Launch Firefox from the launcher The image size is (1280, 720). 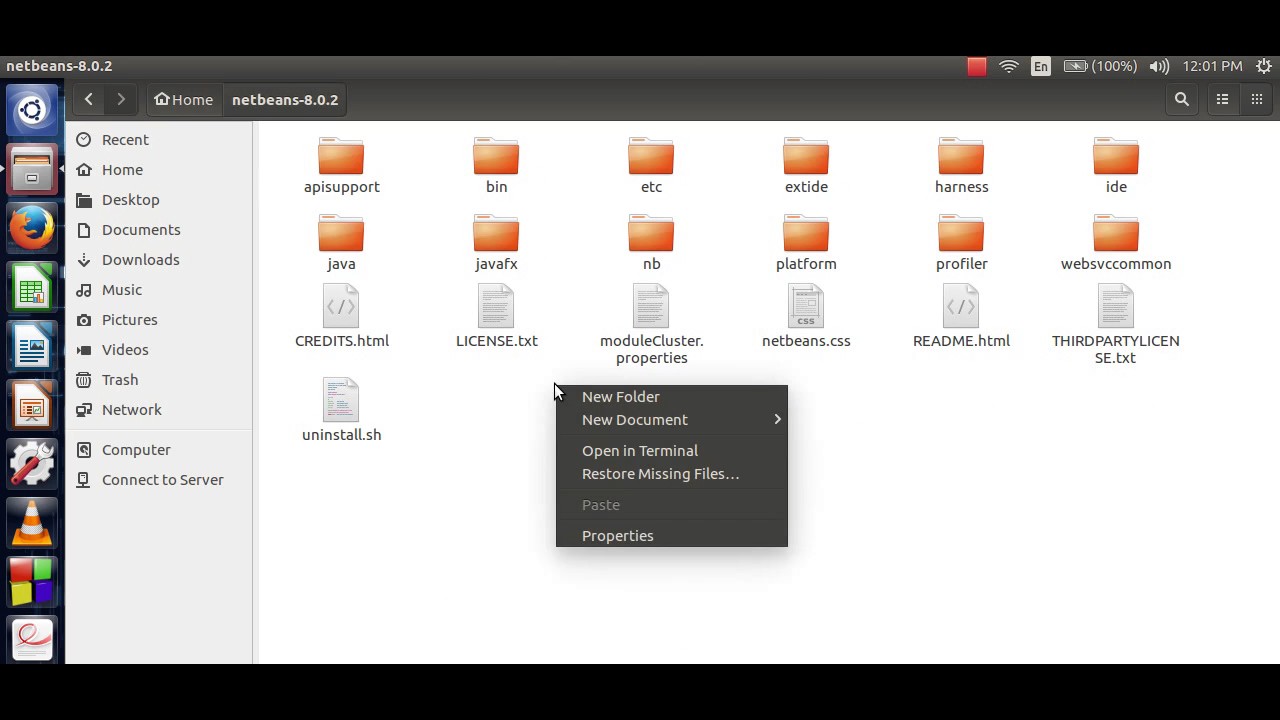(32, 229)
